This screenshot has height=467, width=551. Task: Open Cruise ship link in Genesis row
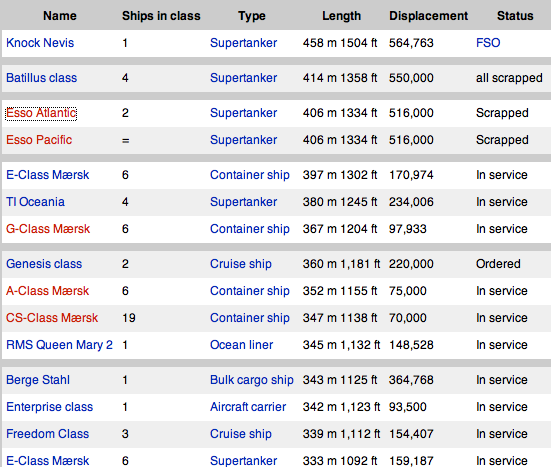tap(241, 264)
